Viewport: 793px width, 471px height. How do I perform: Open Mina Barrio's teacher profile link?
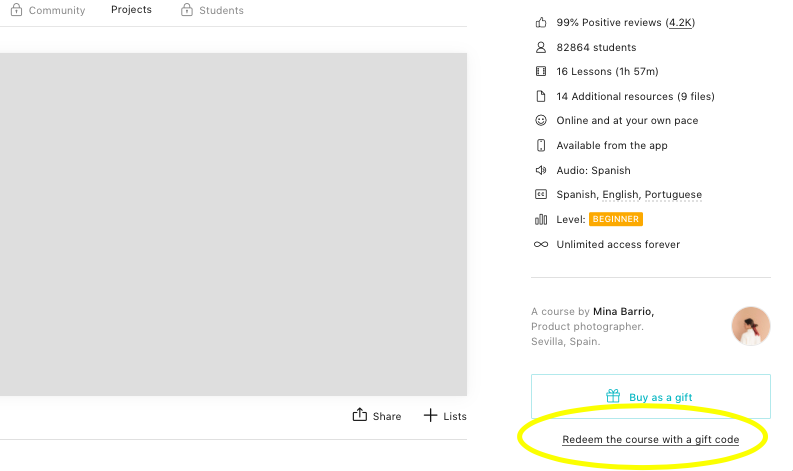623,312
